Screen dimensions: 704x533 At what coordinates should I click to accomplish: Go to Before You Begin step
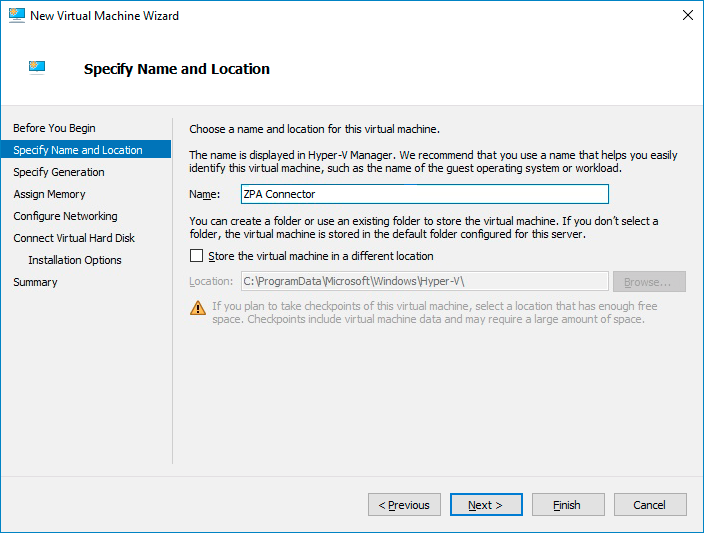click(x=54, y=128)
